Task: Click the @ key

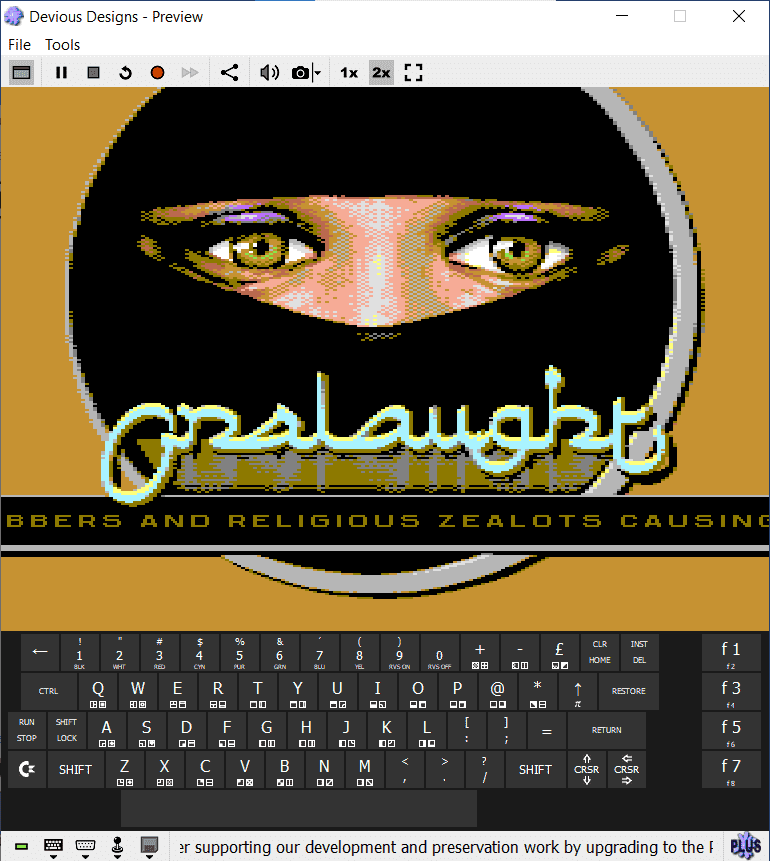Action: (x=498, y=691)
